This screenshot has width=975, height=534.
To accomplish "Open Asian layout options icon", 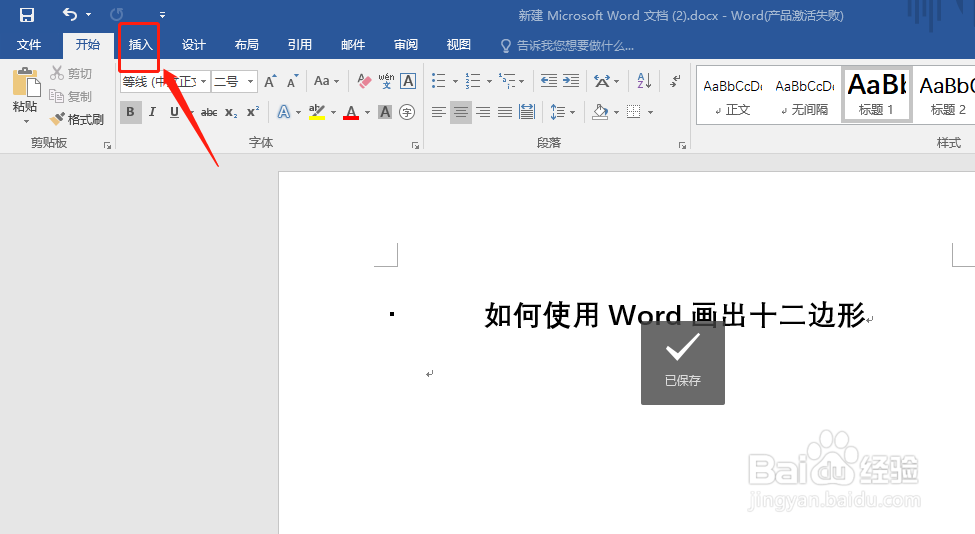I will coord(606,81).
